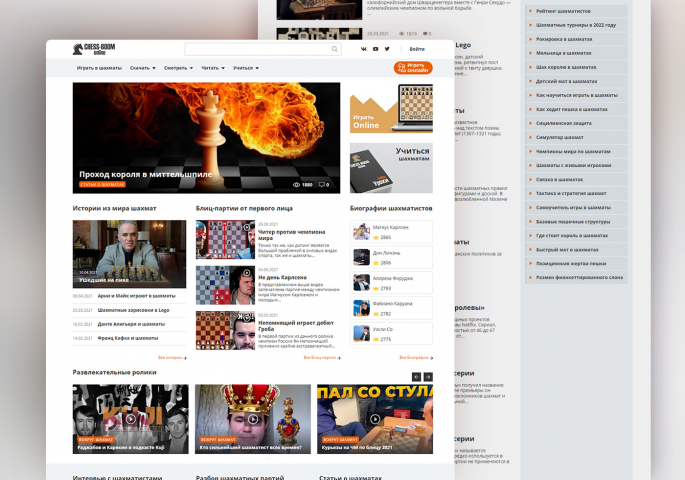Viewport: 685px width, 480px height.
Task: Open Самоучитель игры в шахматы sidebar link
Action: click(577, 207)
